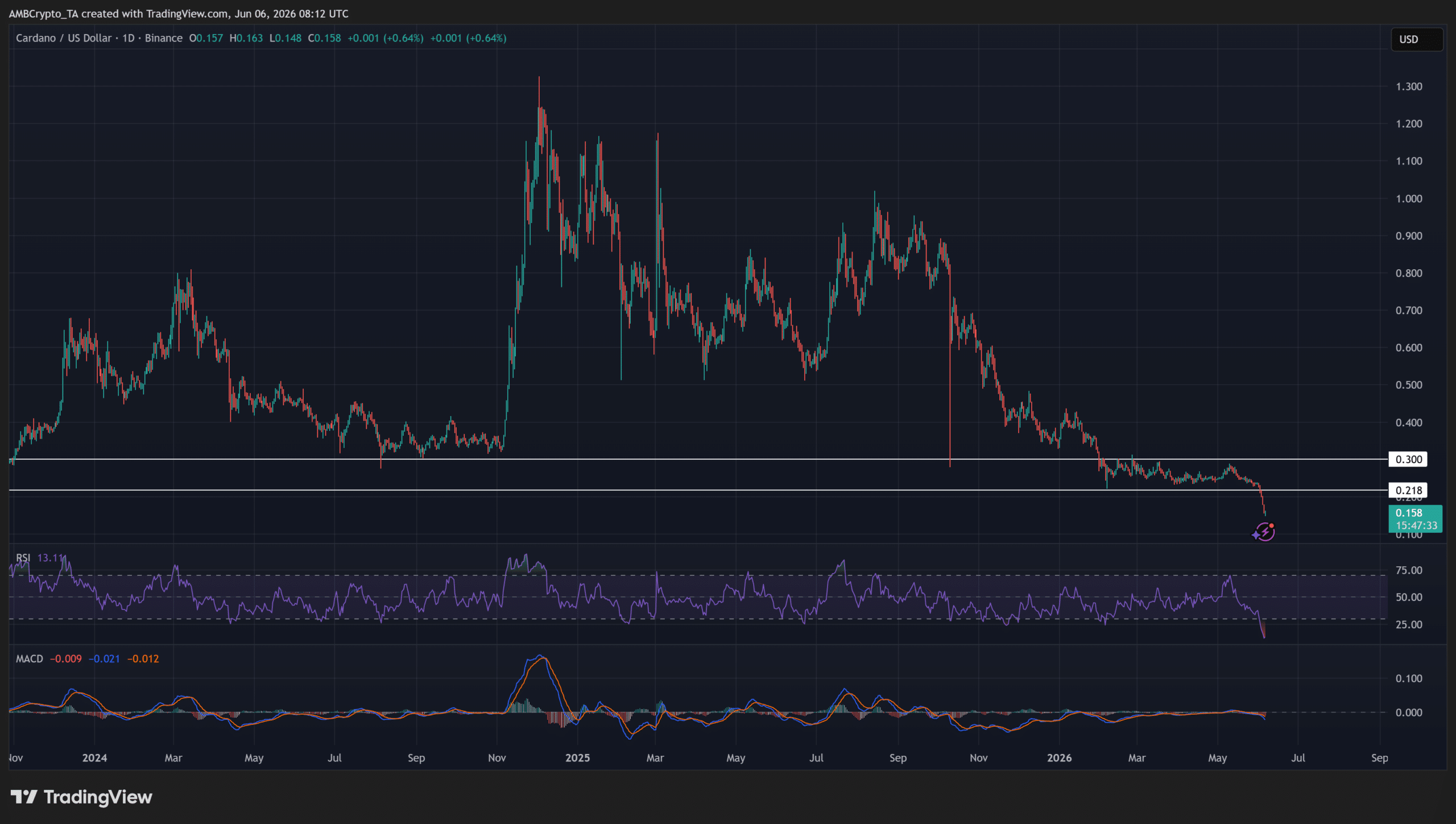Screen dimensions: 1456x824
Task: Click the 1.300 price axis label
Action: [x=1409, y=86]
